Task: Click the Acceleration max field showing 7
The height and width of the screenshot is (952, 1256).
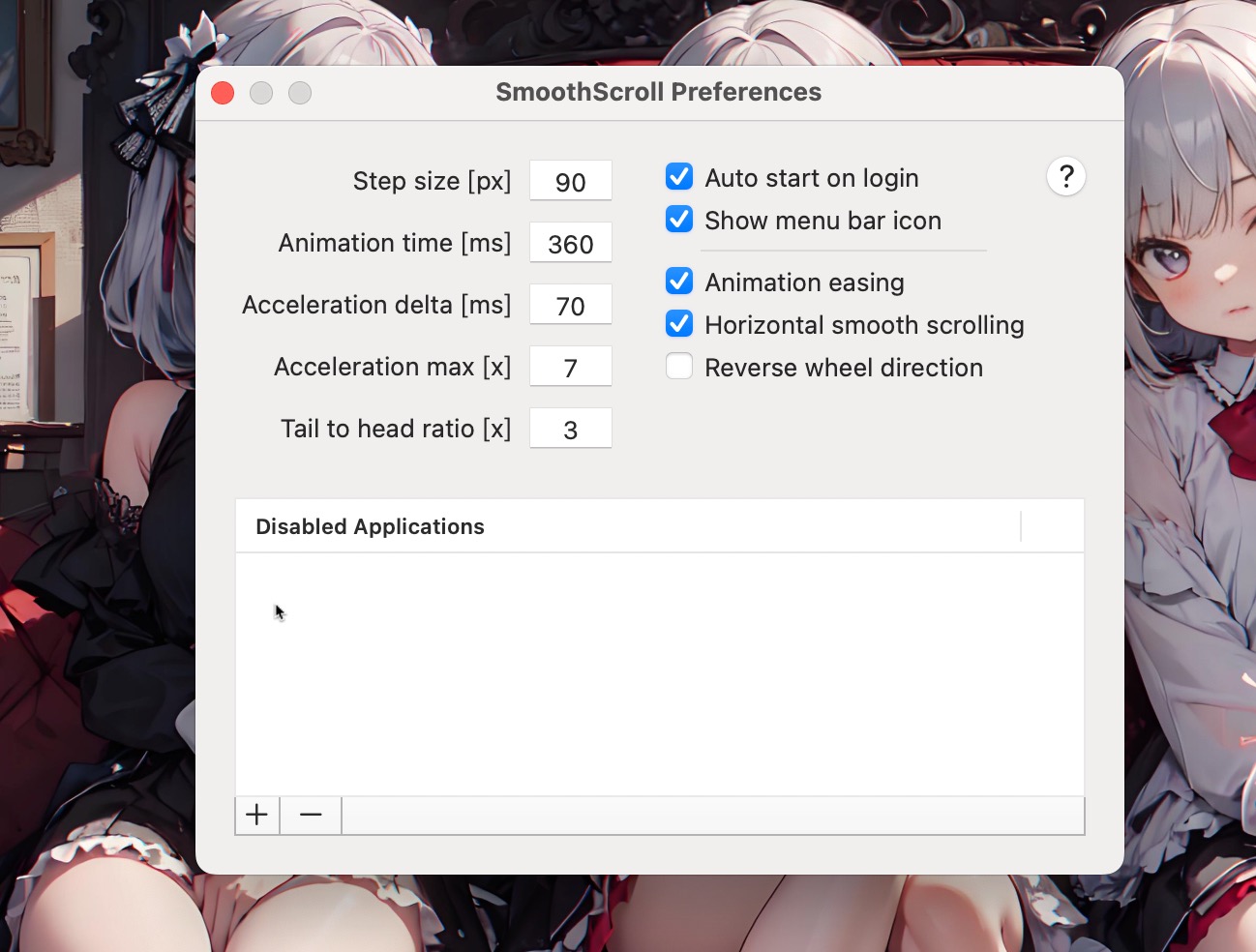Action: (x=571, y=367)
